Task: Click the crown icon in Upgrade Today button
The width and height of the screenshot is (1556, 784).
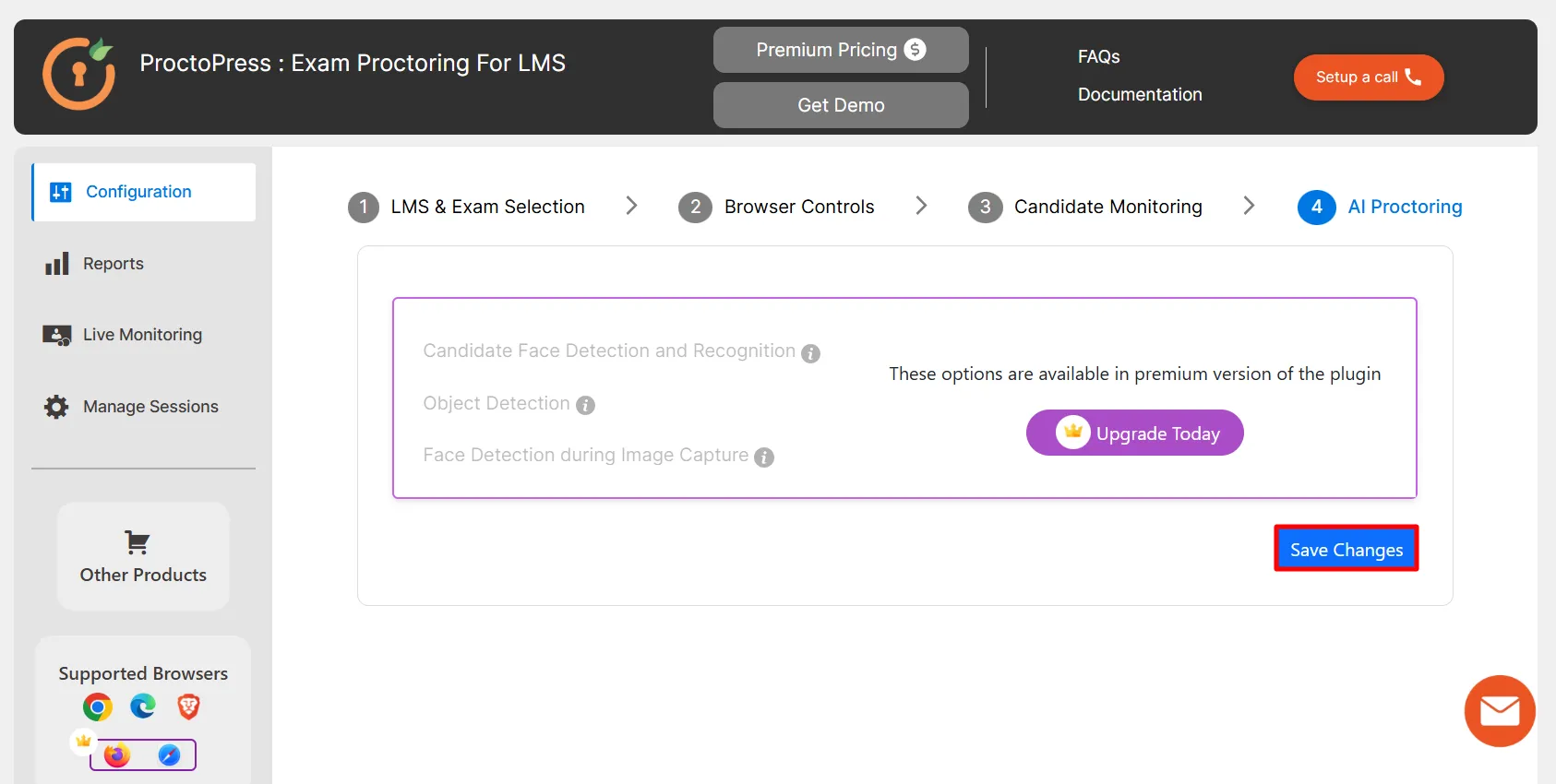Action: [1072, 432]
